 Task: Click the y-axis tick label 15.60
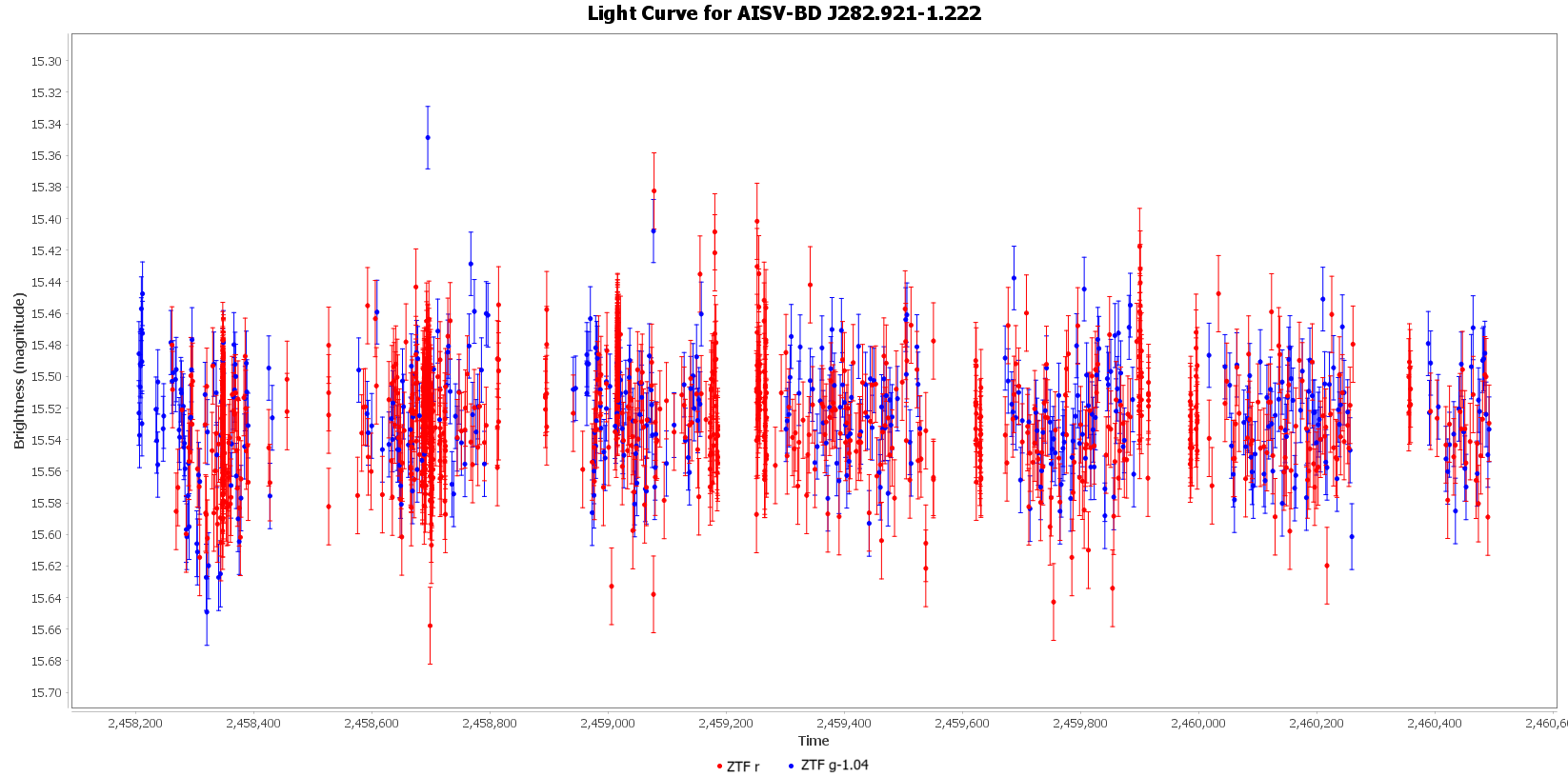point(46,535)
